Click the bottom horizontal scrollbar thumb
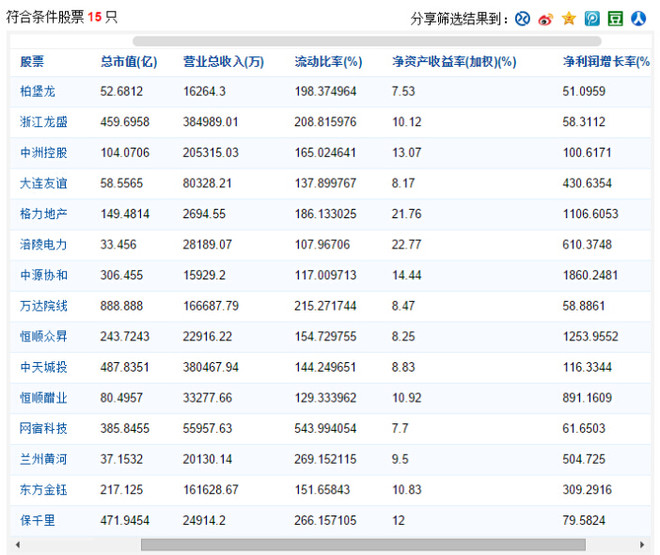The height and width of the screenshot is (555, 660). click(x=363, y=545)
